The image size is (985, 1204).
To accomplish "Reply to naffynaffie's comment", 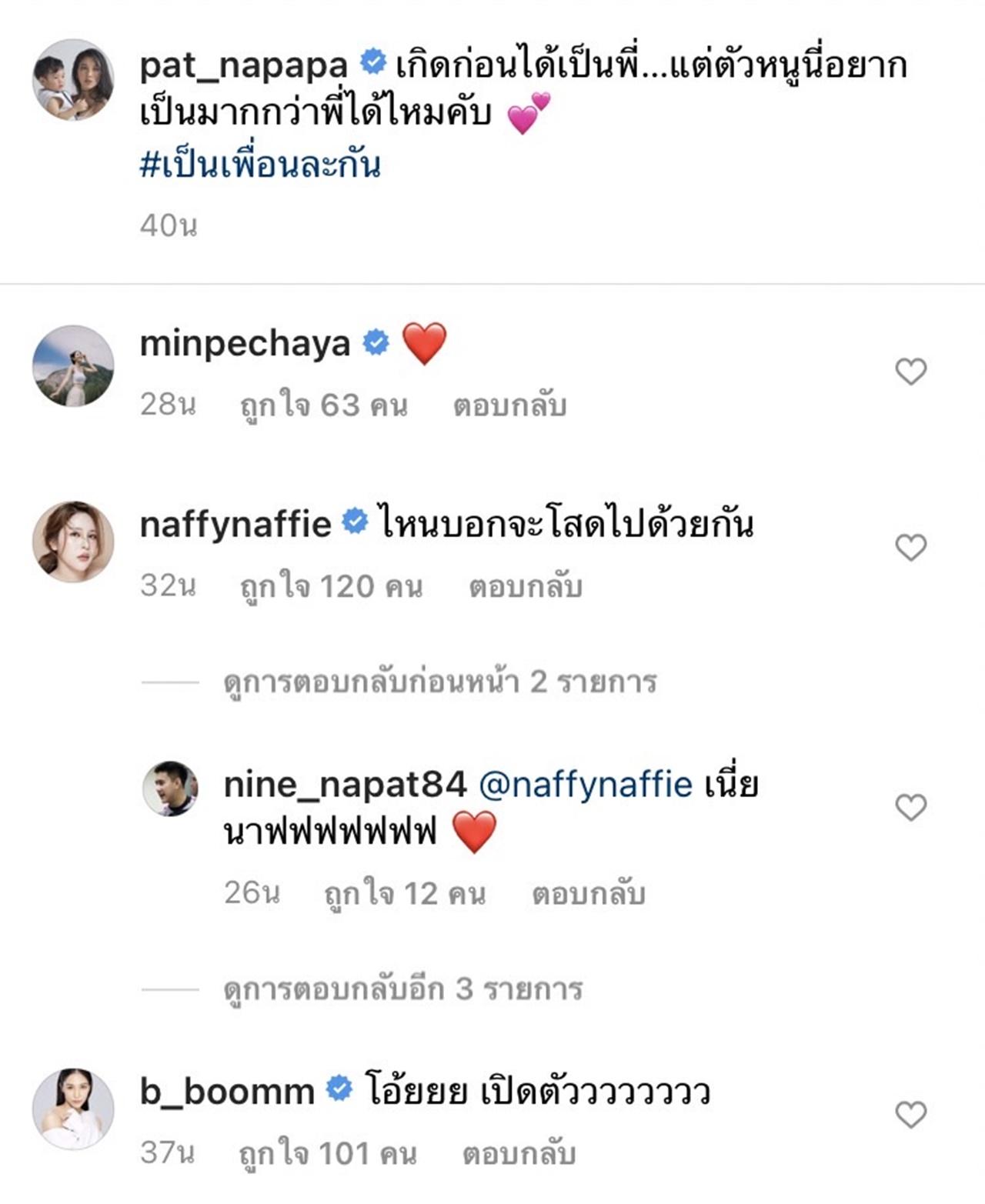I will [x=526, y=587].
